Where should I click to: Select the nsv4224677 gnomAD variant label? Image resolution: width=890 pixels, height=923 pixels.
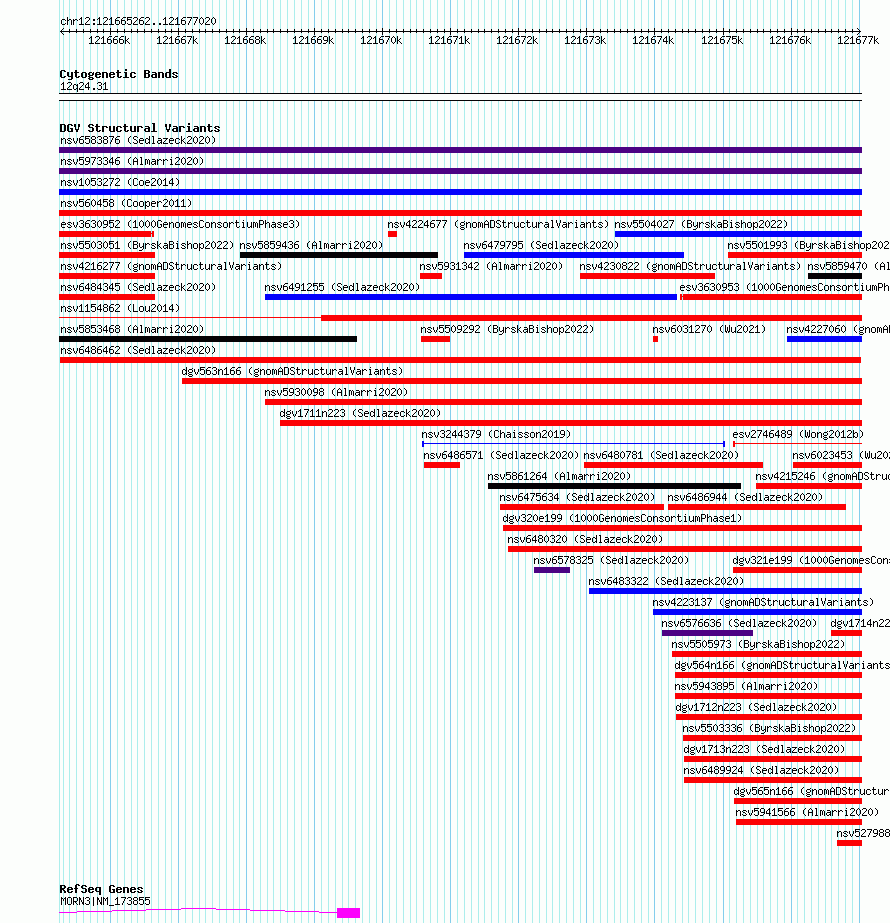tap(498, 224)
